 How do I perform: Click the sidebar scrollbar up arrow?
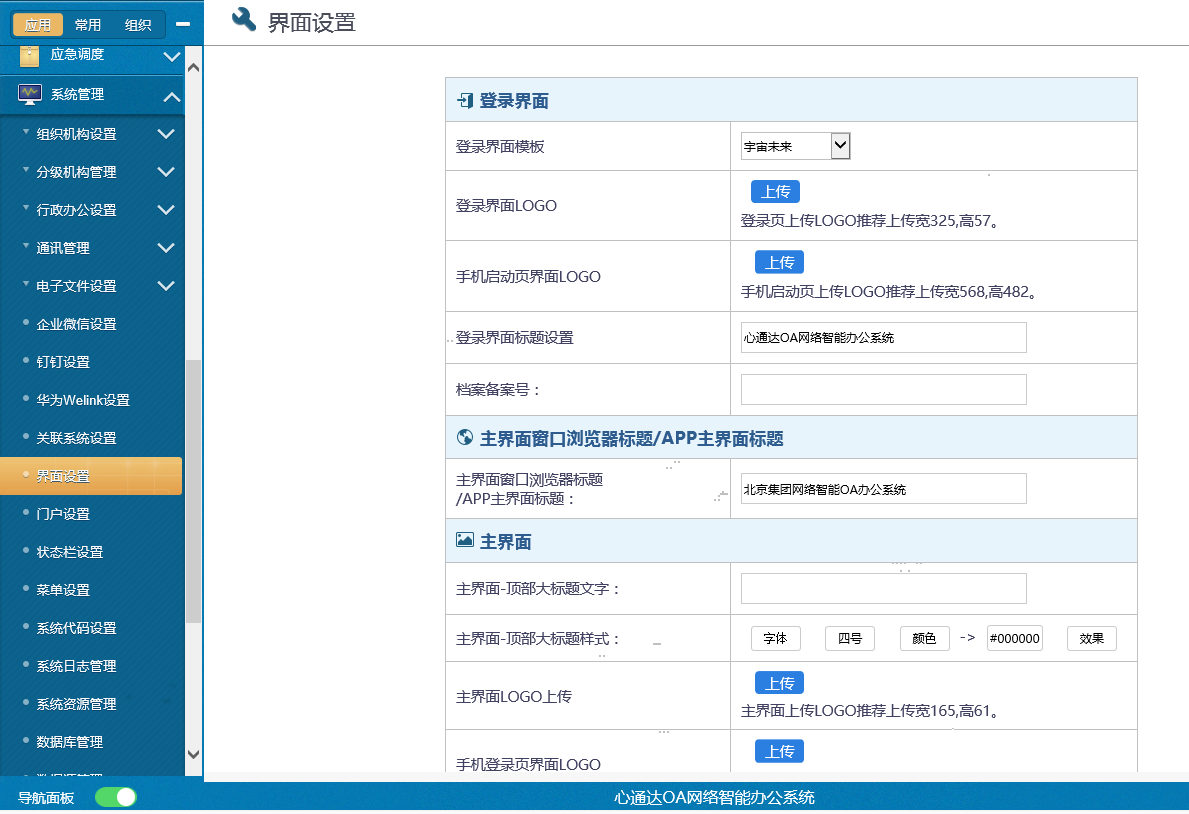pos(193,68)
